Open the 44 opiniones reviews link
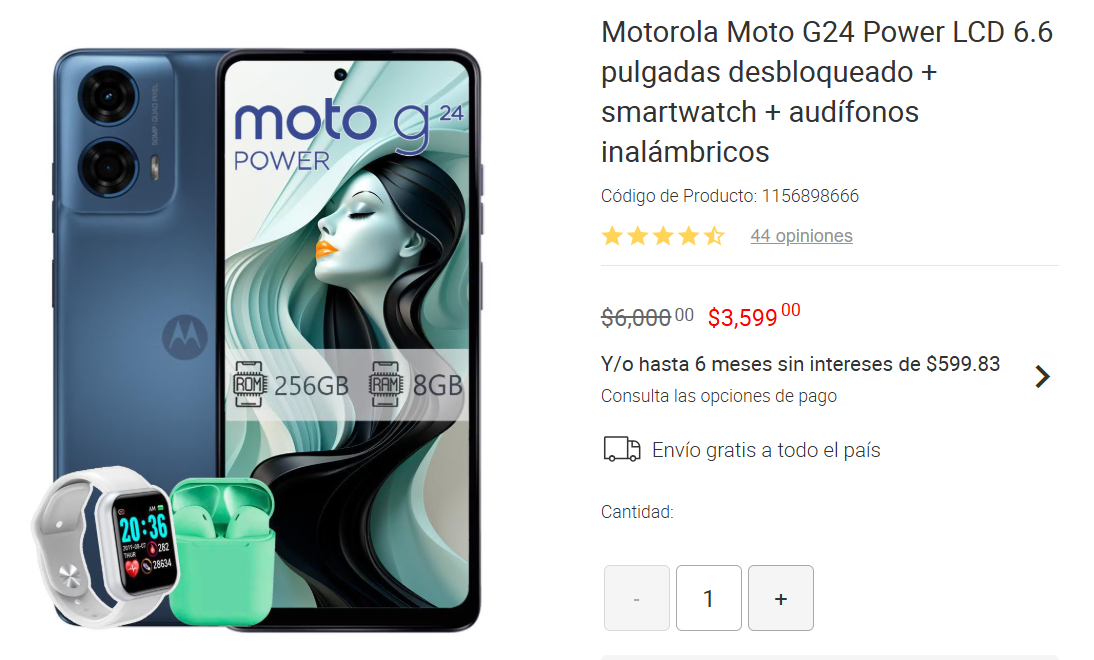The image size is (1094, 660). (801, 236)
